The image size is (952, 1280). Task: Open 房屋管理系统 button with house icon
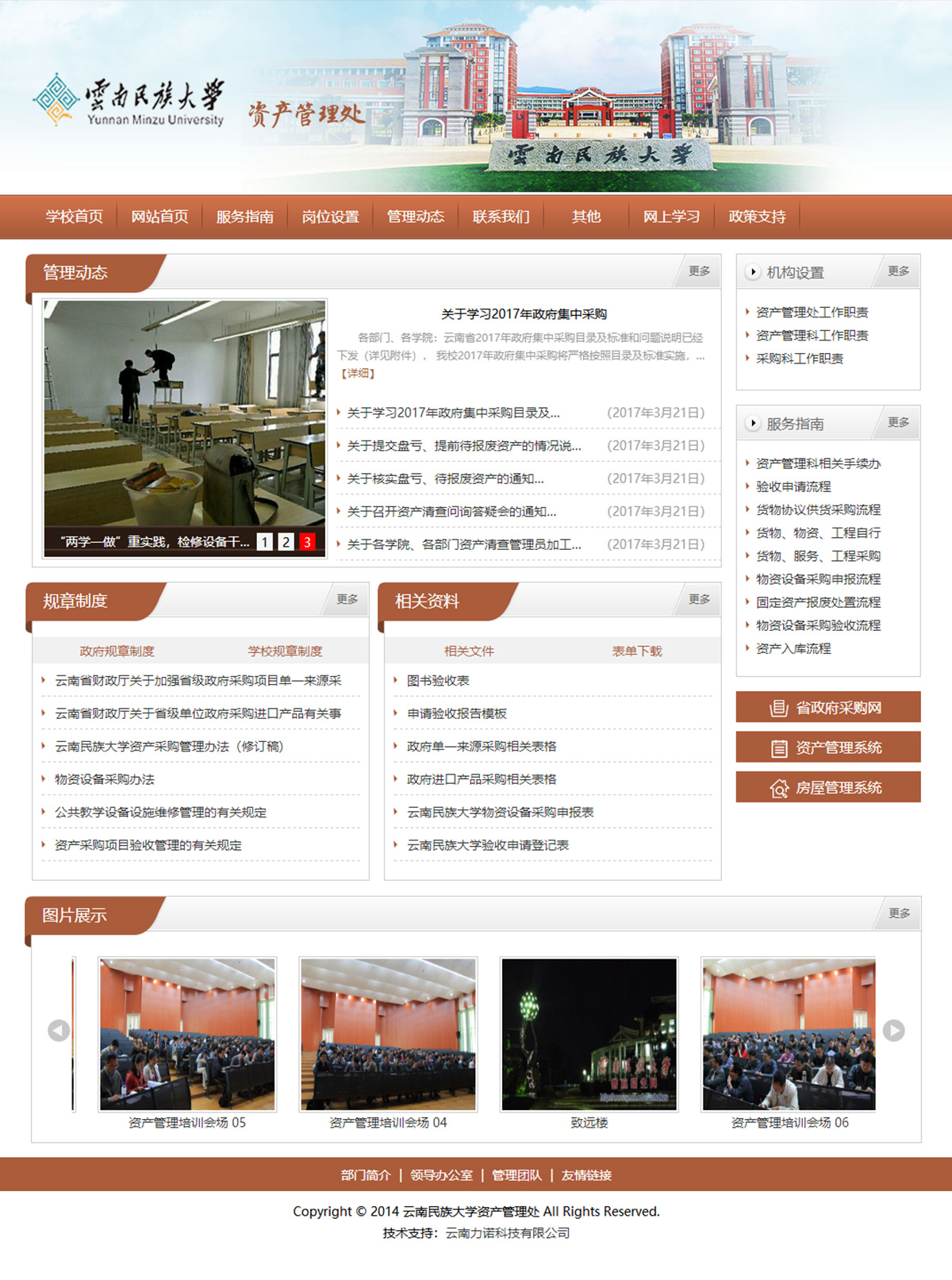(827, 787)
